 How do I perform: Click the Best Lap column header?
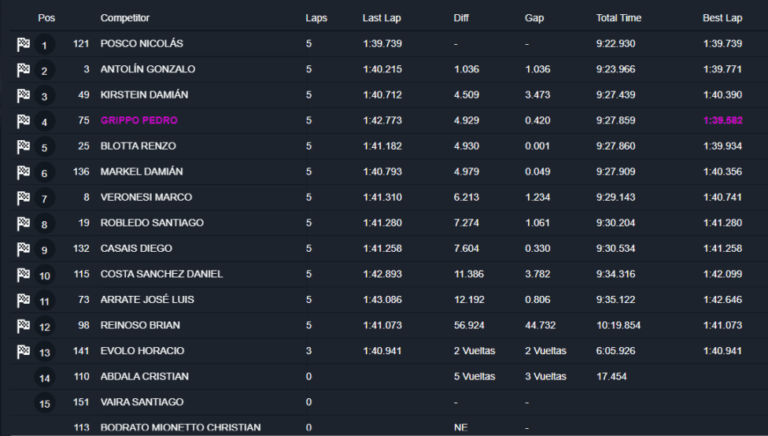pyautogui.click(x=722, y=18)
